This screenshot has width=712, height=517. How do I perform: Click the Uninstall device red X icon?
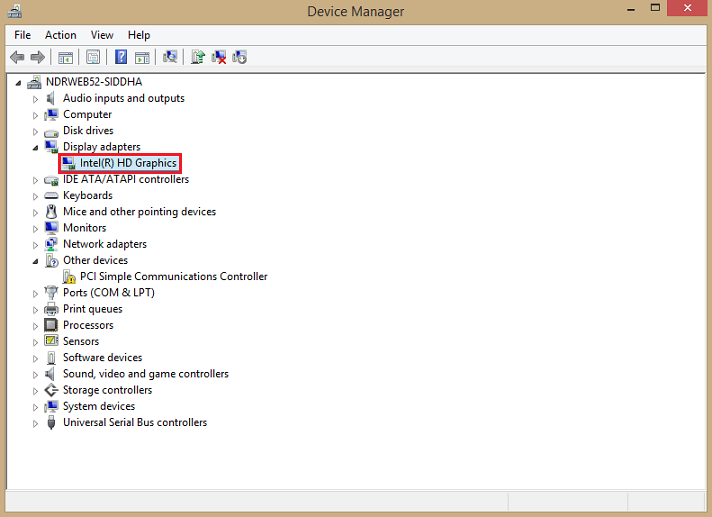219,57
